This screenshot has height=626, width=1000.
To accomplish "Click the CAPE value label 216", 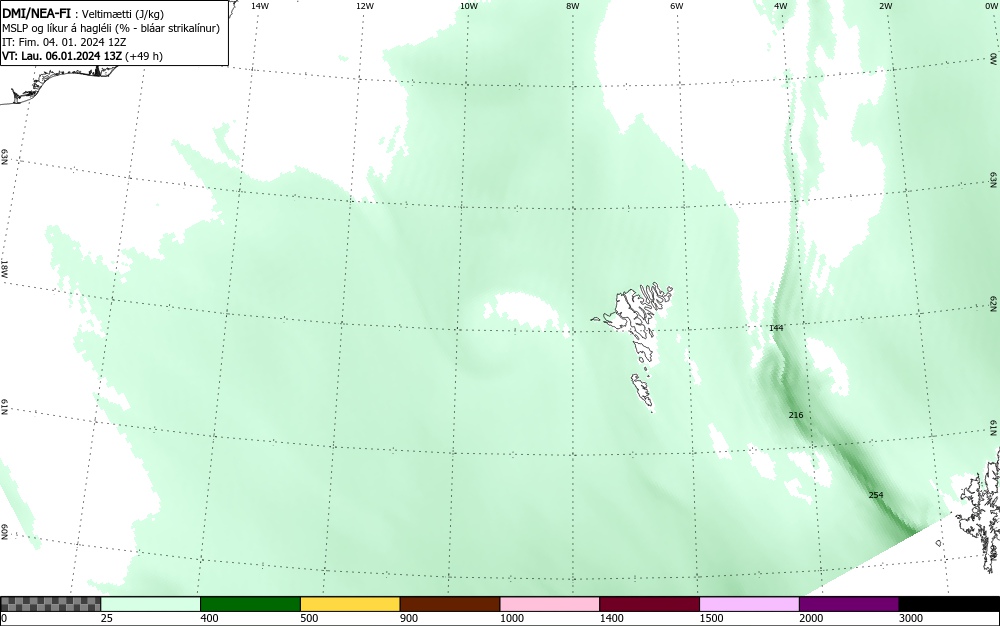I will (796, 415).
